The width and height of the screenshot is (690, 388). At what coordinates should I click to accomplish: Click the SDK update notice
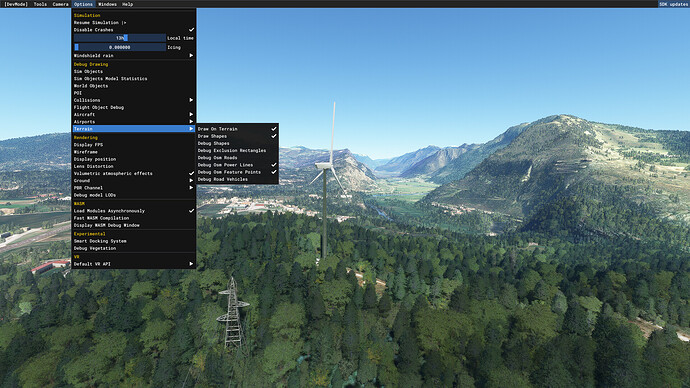pyautogui.click(x=674, y=4)
